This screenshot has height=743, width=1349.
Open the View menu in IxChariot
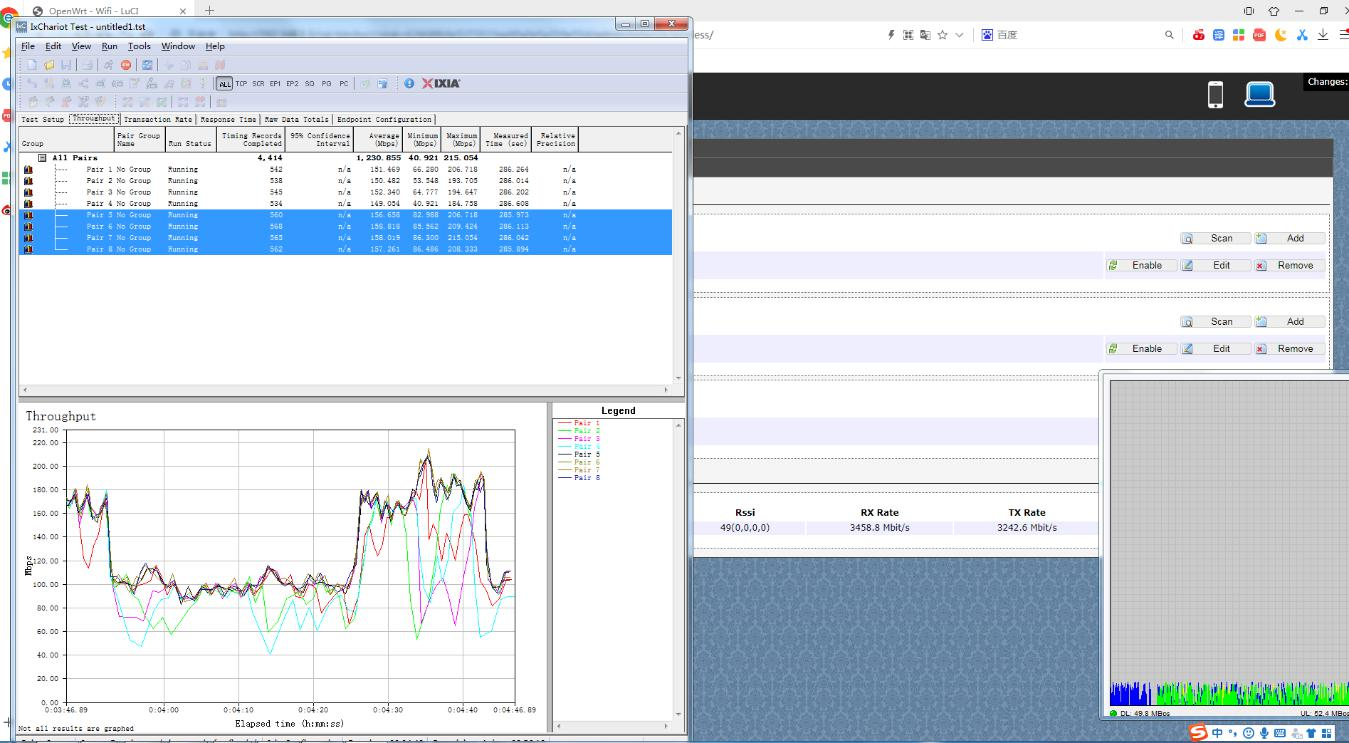tap(81, 46)
